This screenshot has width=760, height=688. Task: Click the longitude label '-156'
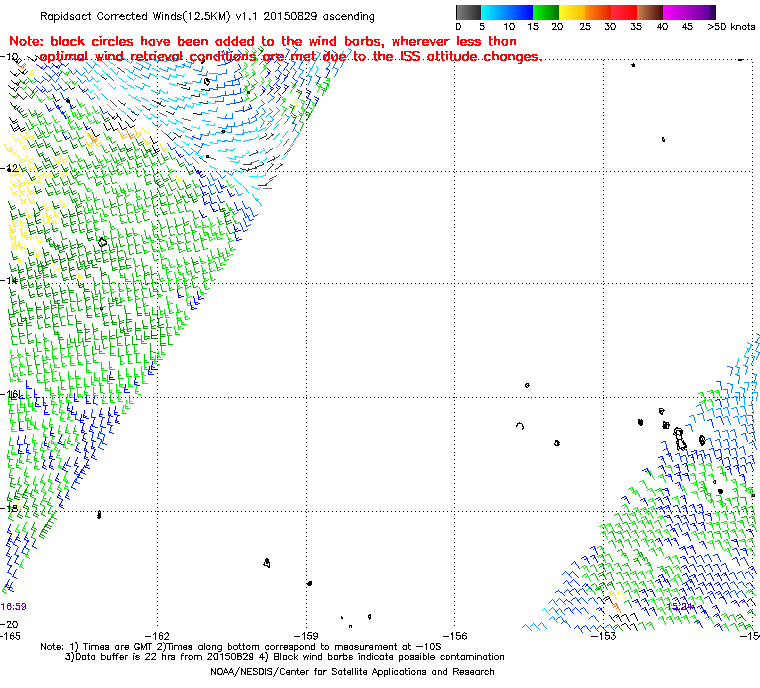456,635
